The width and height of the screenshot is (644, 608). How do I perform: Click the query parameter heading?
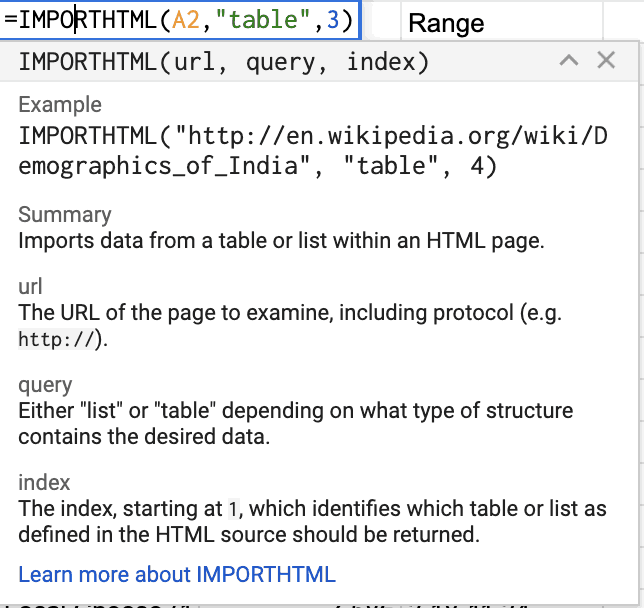coord(45,385)
